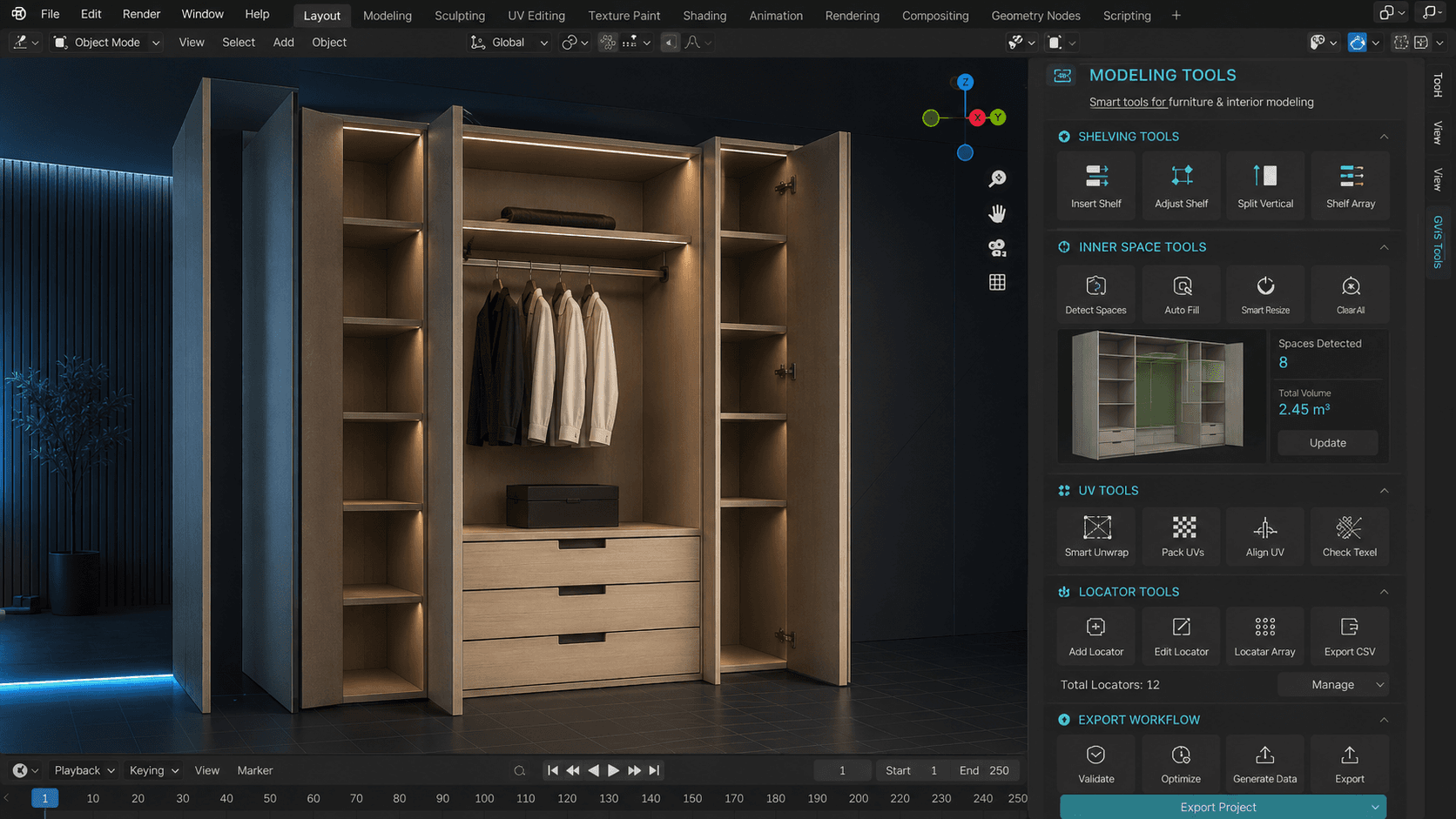
Task: Click the pan hand viewport icon
Action: pos(997,213)
